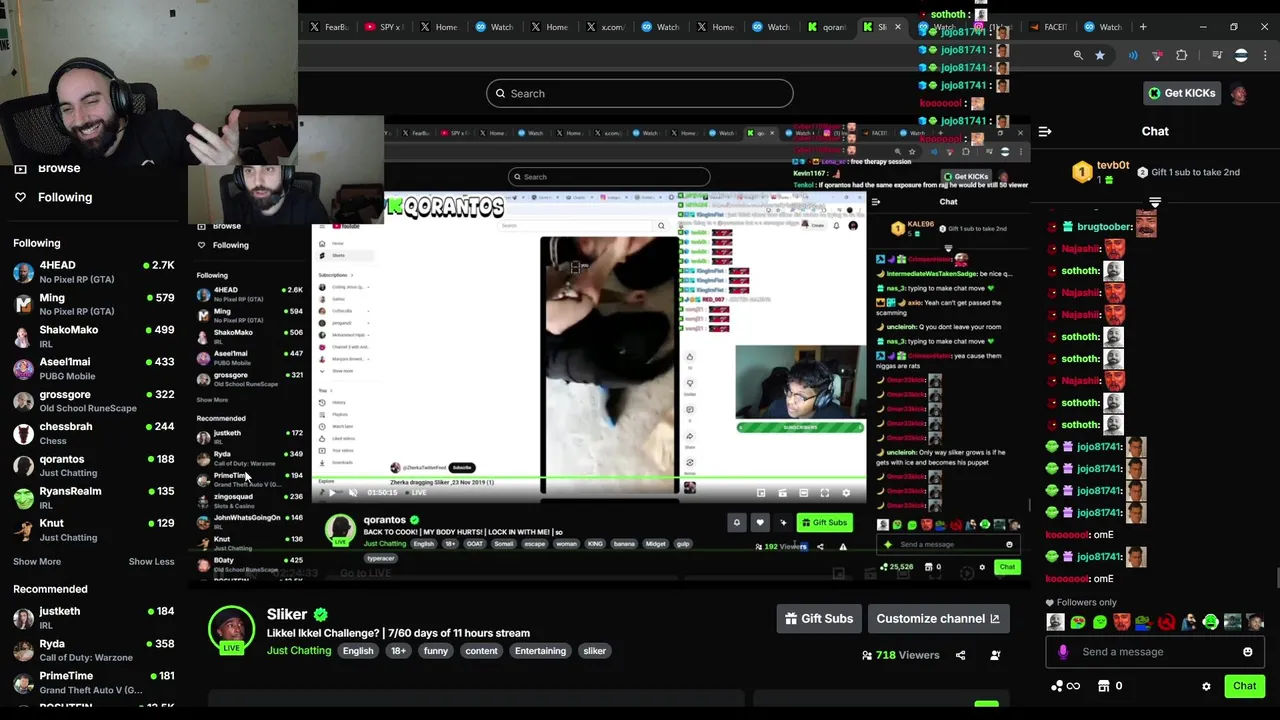
Task: Click the 718 Viewers count
Action: pos(901,655)
